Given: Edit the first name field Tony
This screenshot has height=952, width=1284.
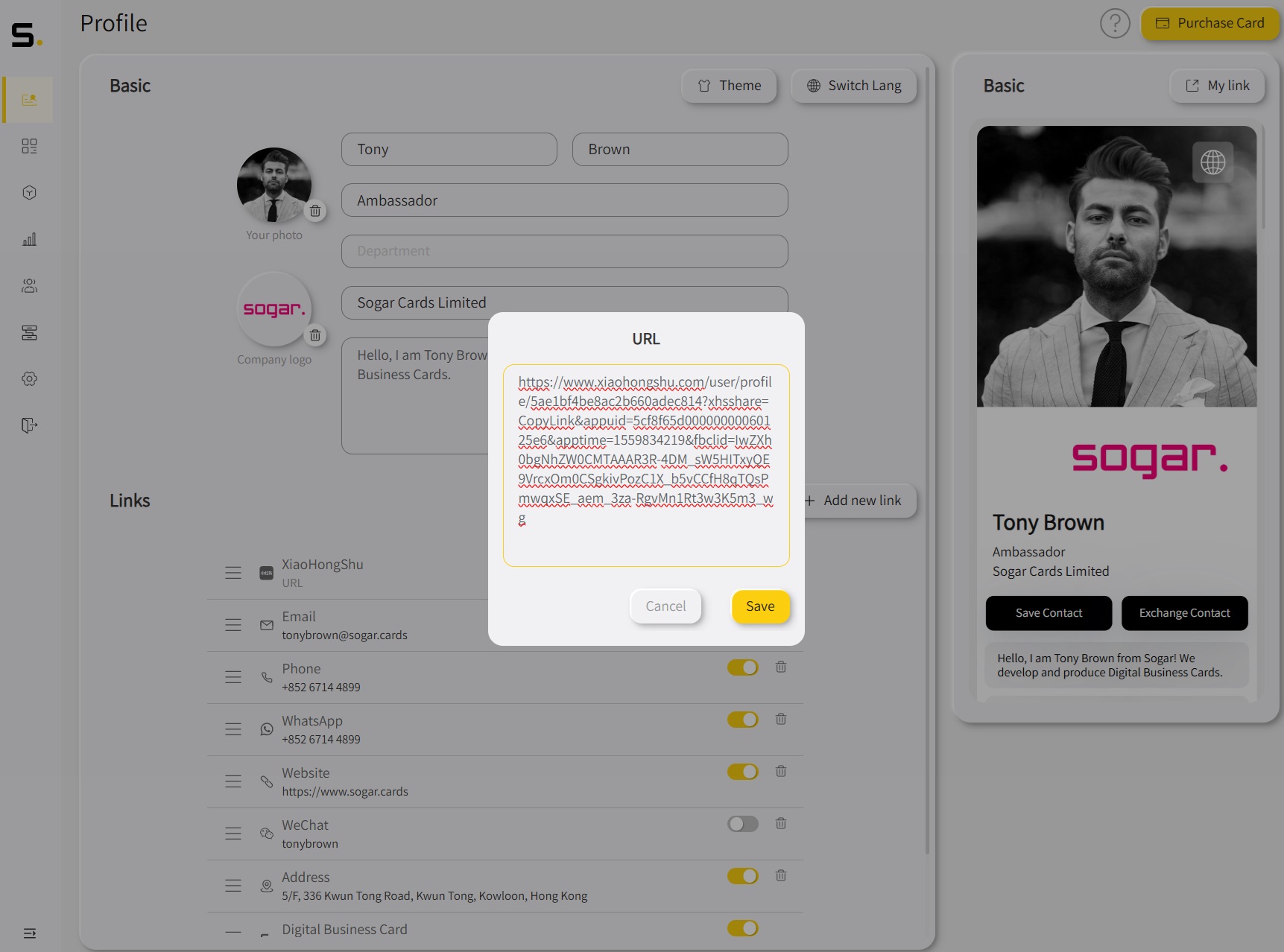Looking at the screenshot, I should [x=449, y=150].
